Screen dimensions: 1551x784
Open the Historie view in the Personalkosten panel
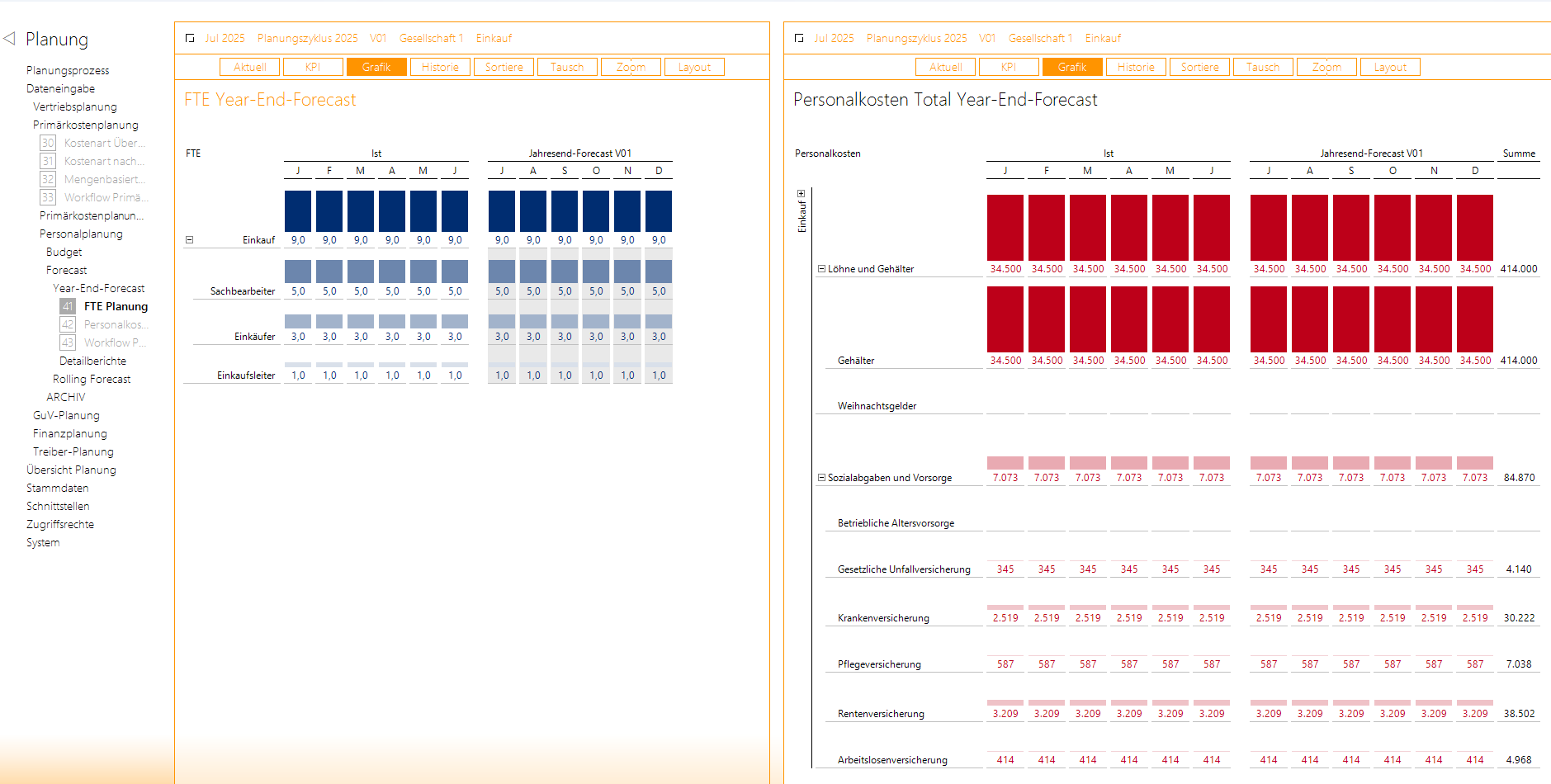pos(1136,67)
